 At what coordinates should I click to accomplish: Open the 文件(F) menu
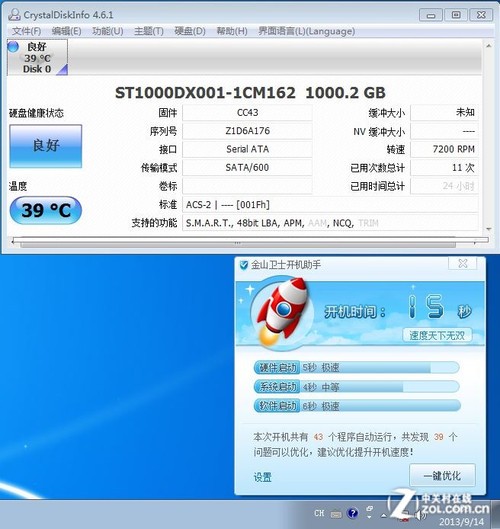26,31
